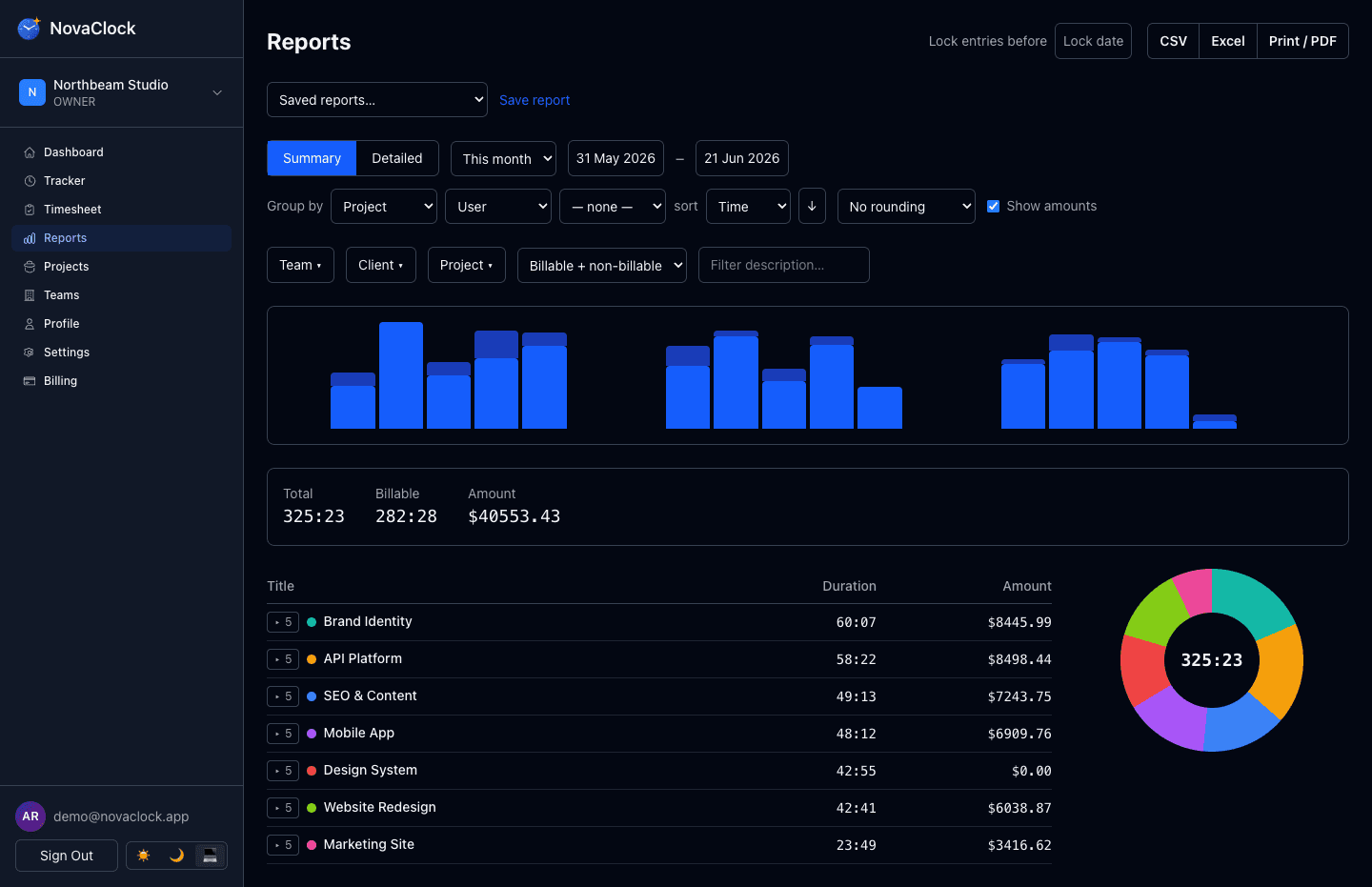
Task: Expand the Design System row
Action: (x=283, y=771)
